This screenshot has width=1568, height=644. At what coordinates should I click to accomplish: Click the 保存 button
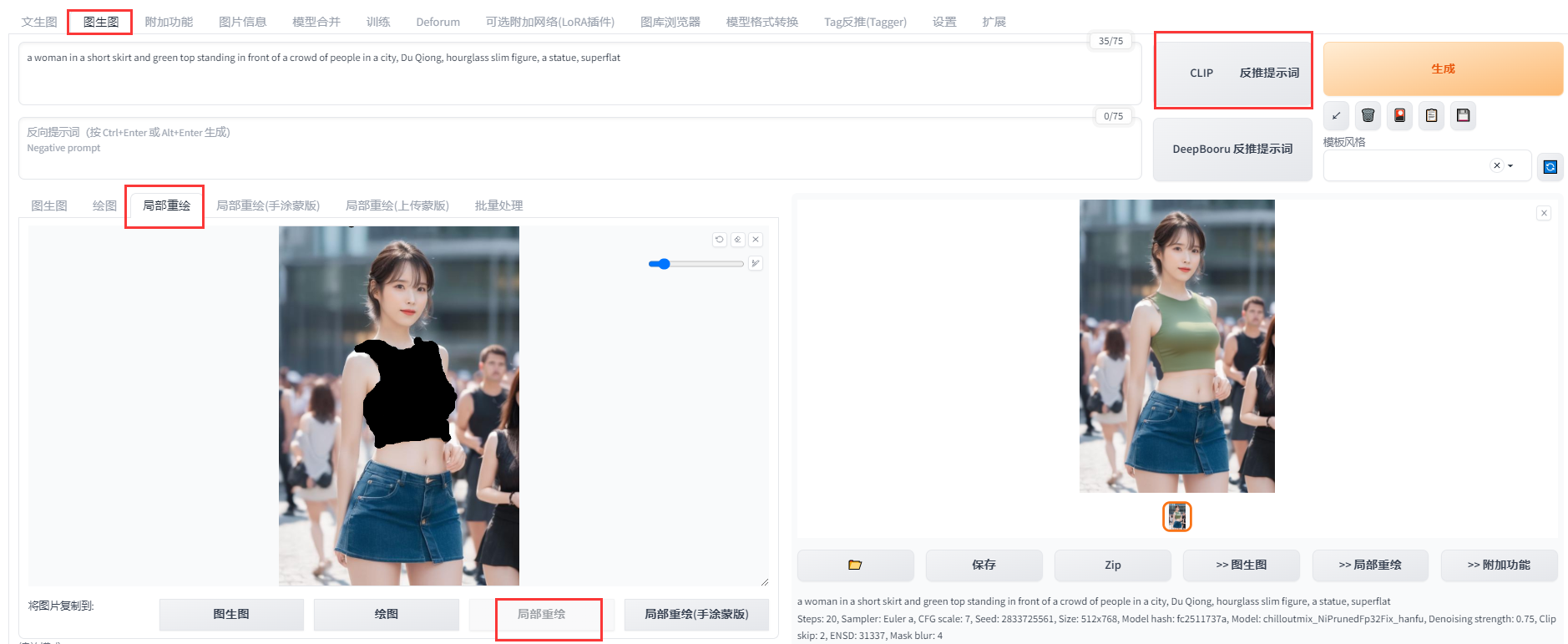pos(984,565)
